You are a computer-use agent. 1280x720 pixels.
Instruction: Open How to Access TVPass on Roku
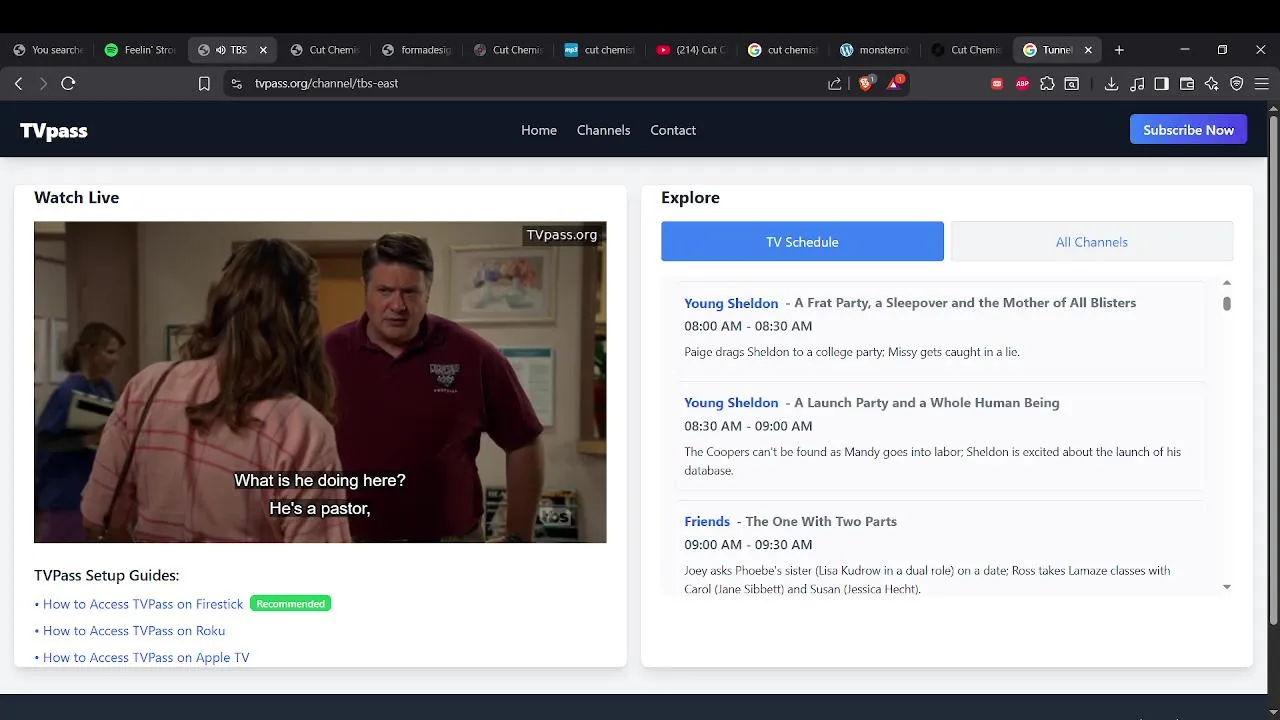click(134, 631)
